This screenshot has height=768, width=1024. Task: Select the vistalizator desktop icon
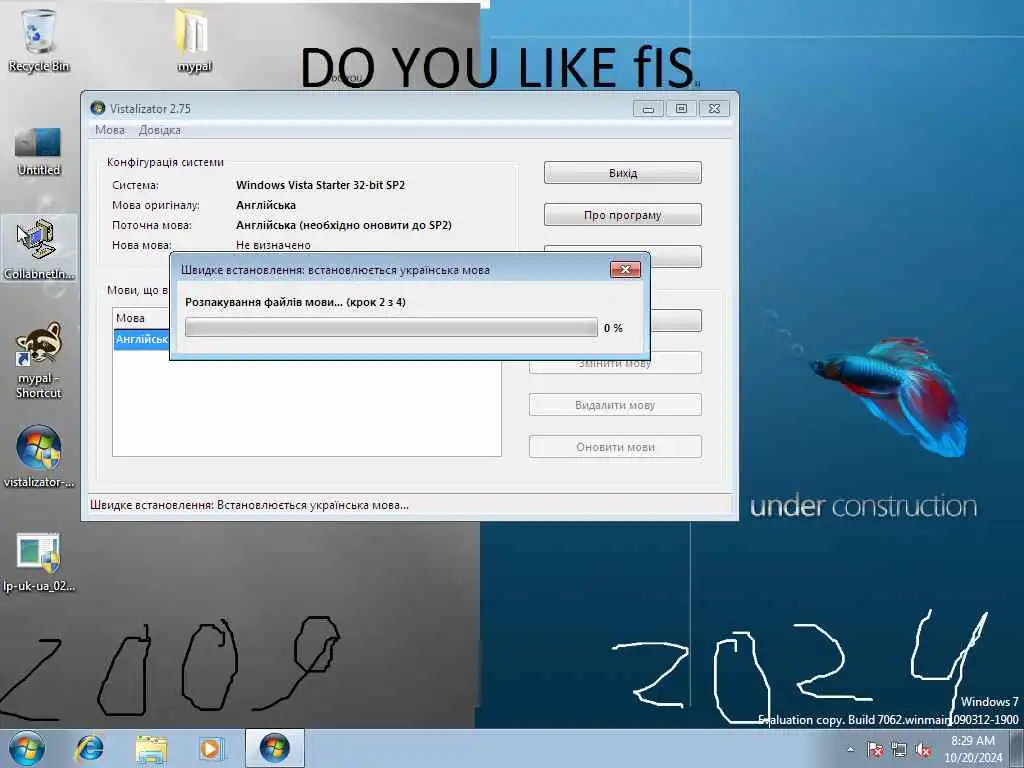point(39,456)
